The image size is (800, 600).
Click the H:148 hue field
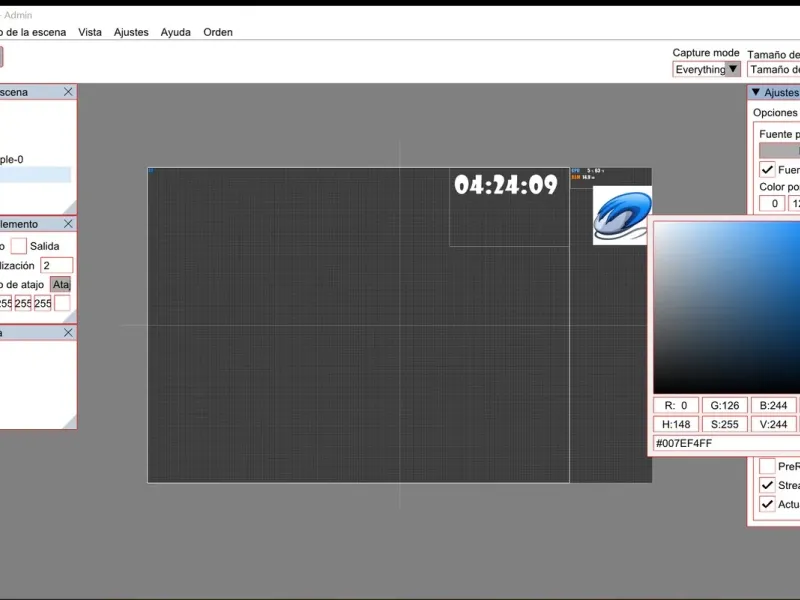click(x=676, y=424)
